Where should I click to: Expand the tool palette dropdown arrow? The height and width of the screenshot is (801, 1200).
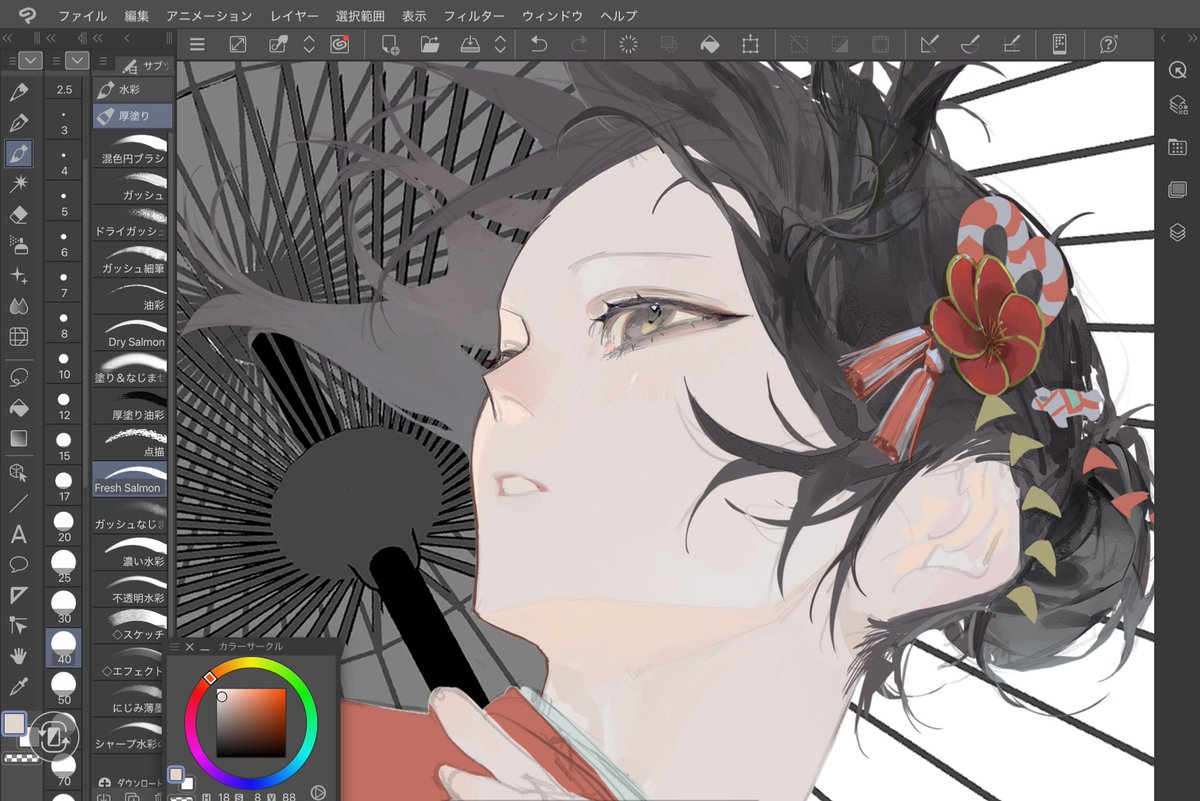pos(30,60)
